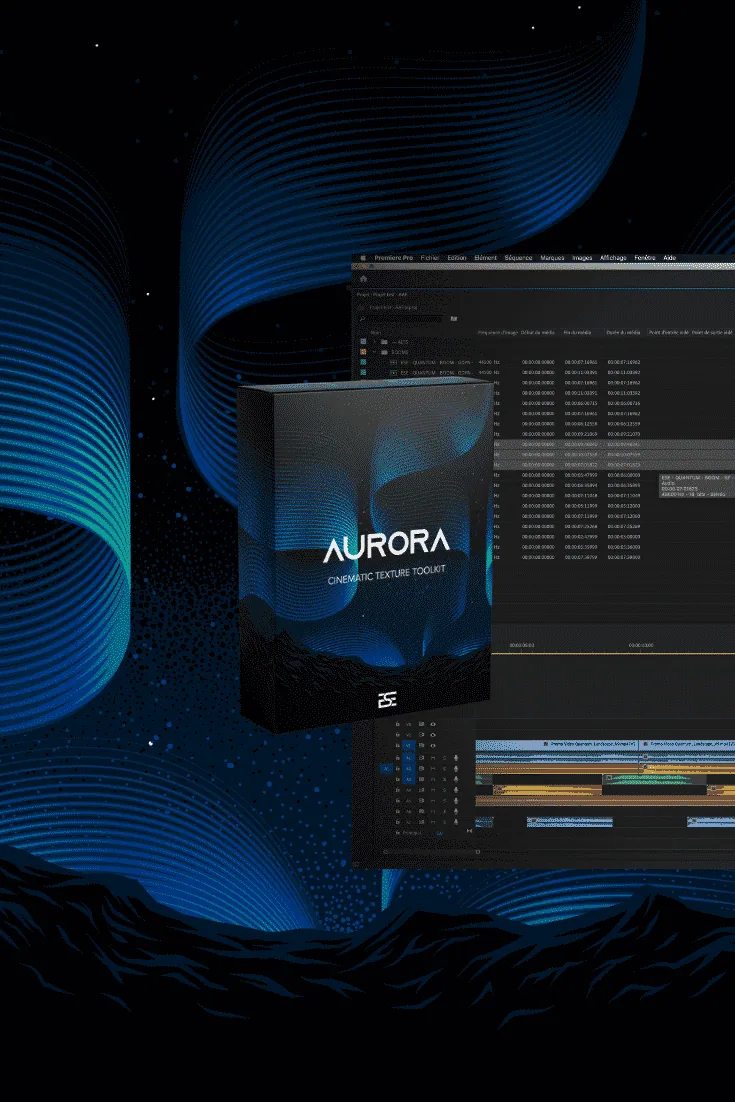
Task: Sort by Début du média column
Action: (x=538, y=332)
